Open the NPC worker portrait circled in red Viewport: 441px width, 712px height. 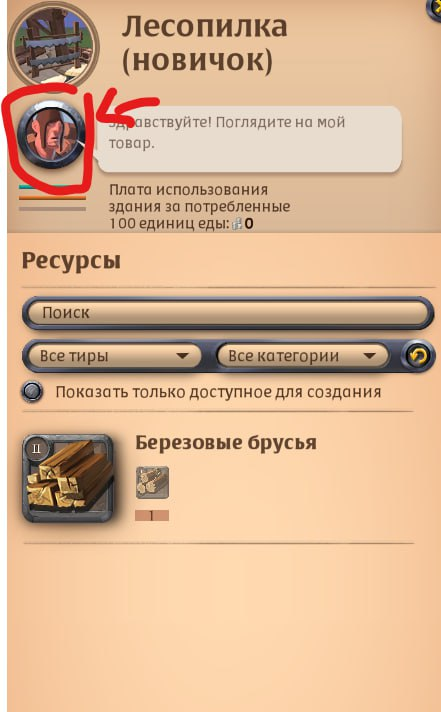tap(51, 135)
